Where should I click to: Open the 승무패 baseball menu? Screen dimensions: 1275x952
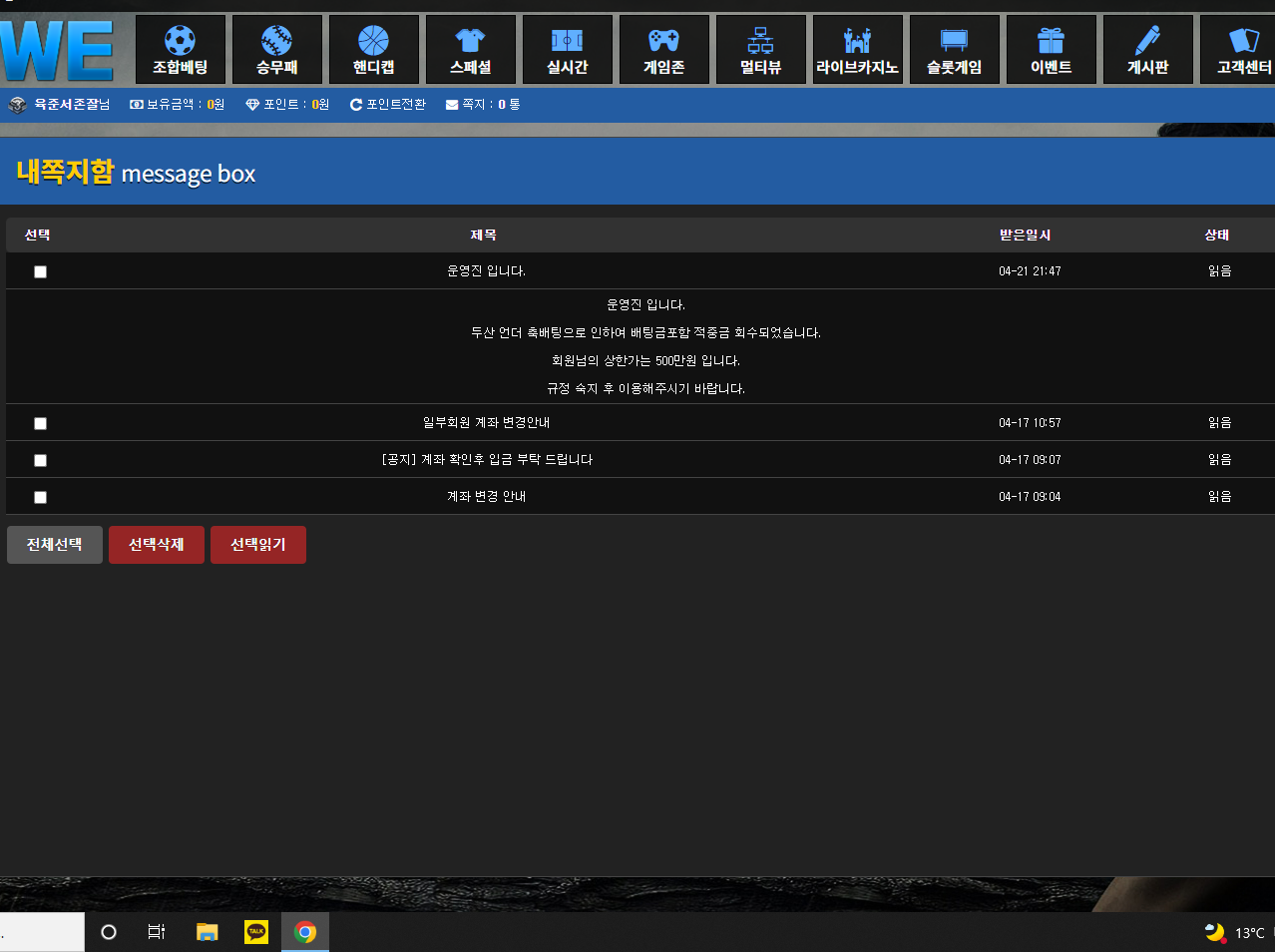[x=277, y=50]
